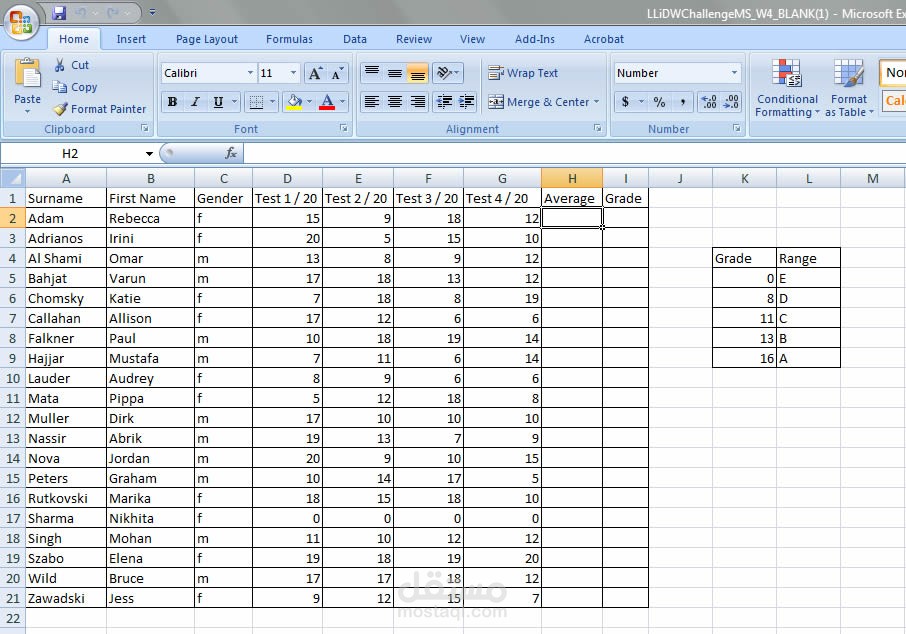Activate the Format Painter brush
This screenshot has height=634, width=906.
[x=99, y=109]
